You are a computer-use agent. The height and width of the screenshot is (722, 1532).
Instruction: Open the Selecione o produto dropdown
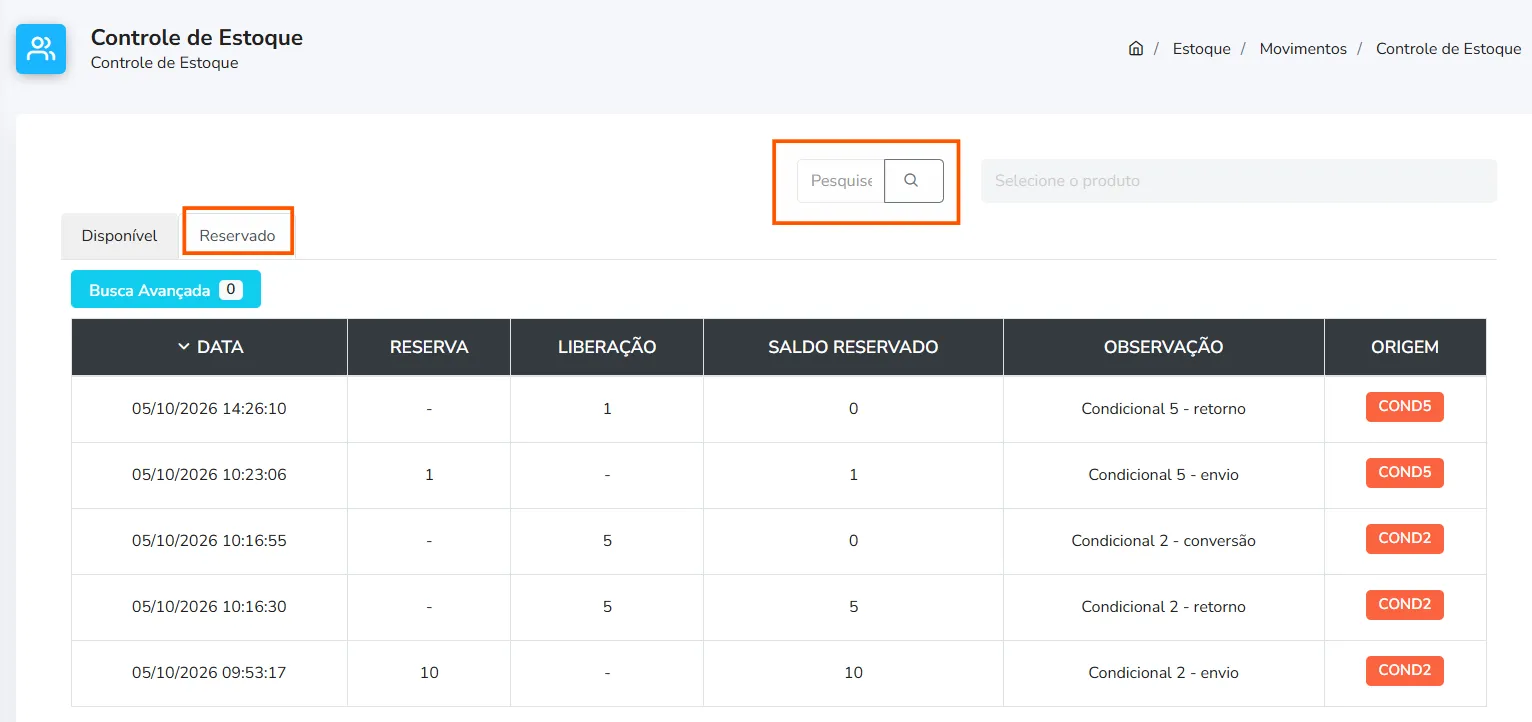(1239, 181)
